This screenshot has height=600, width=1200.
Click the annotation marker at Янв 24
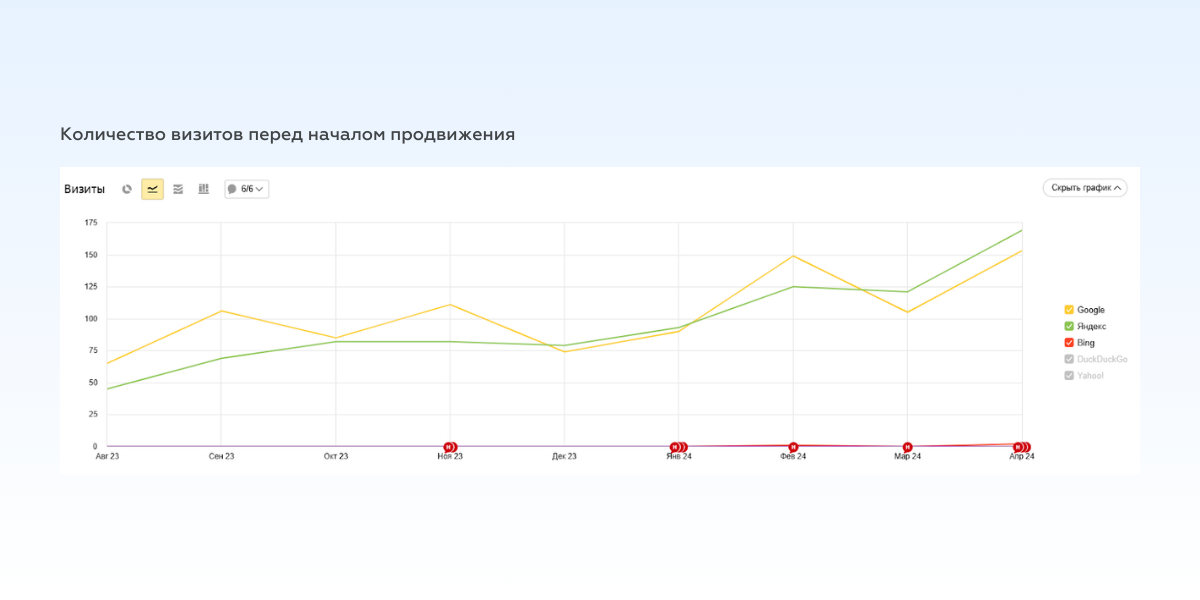[x=678, y=447]
